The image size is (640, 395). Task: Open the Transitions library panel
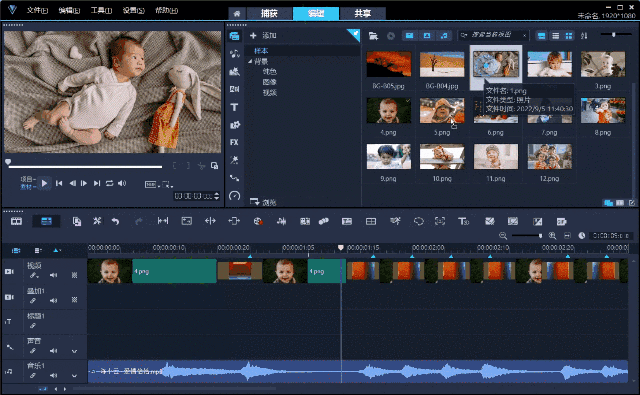234,89
